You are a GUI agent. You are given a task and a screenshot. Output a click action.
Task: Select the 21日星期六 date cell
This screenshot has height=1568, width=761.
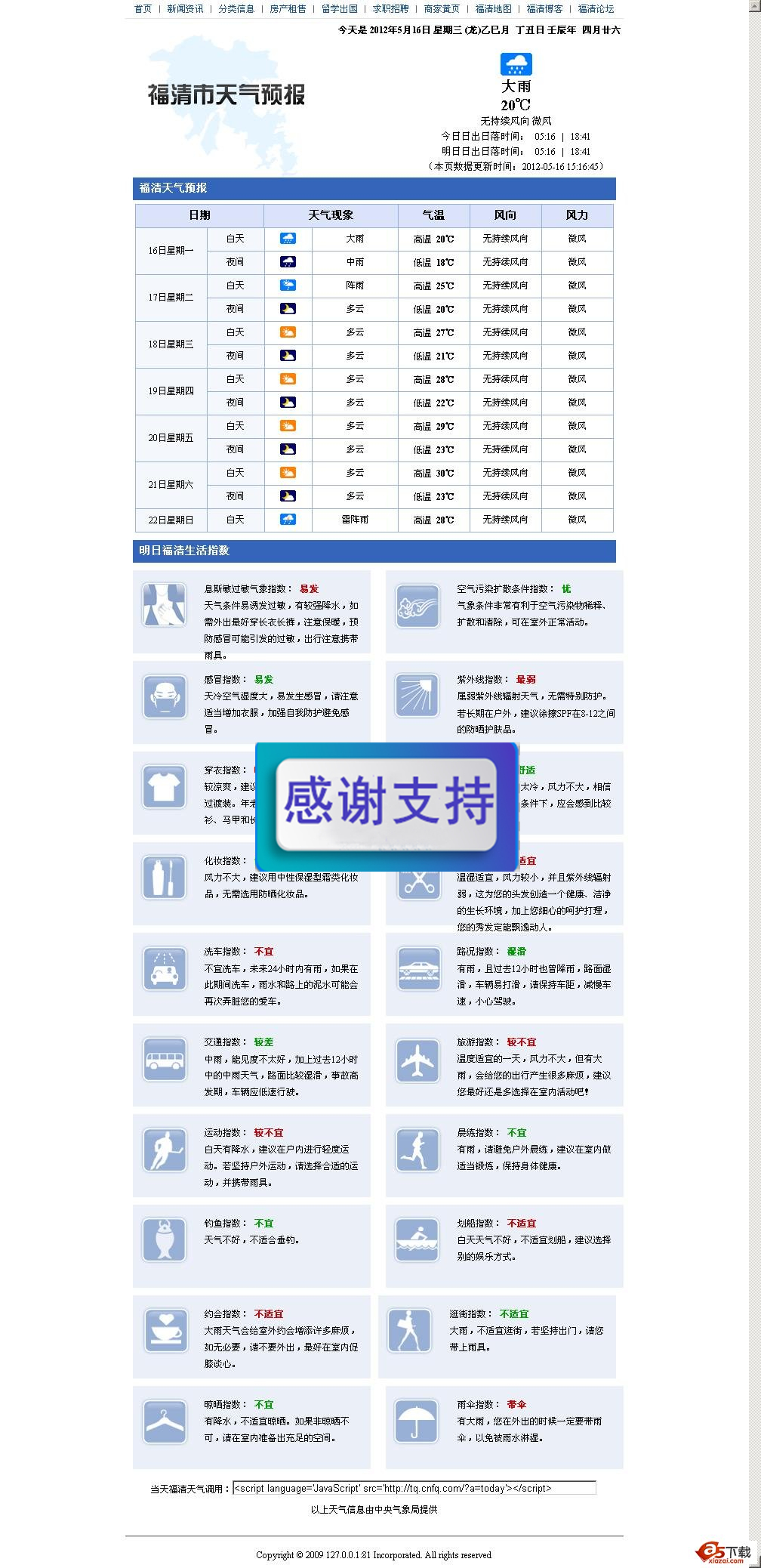[171, 485]
